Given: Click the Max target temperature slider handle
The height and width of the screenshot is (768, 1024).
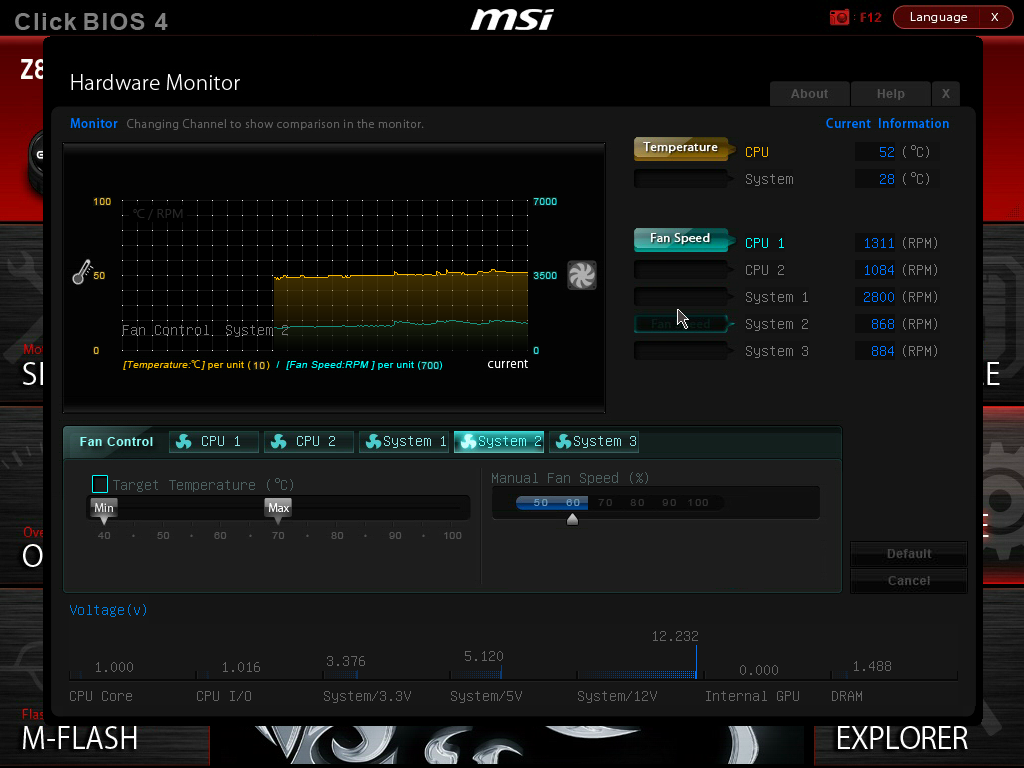Looking at the screenshot, I should 278,509.
